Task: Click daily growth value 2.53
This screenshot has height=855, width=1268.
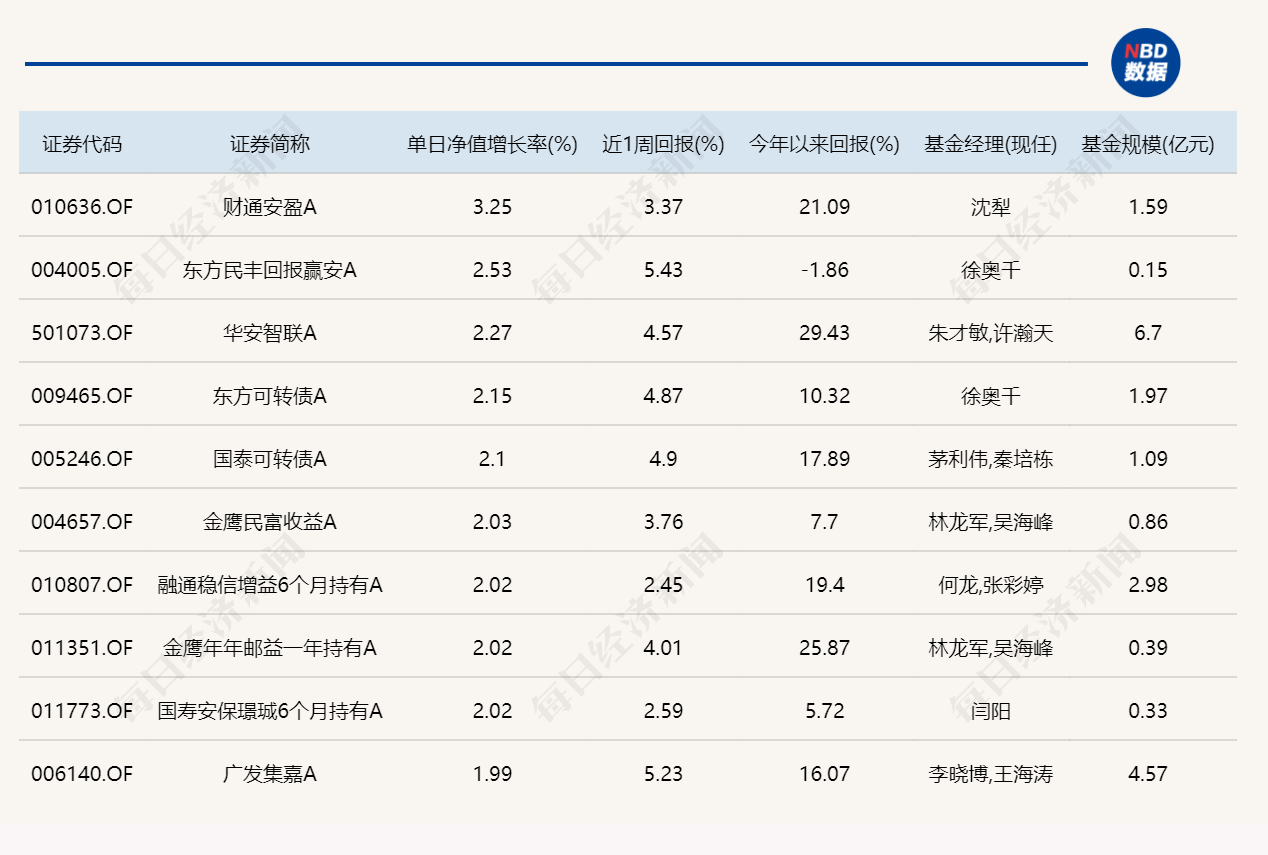Action: pyautogui.click(x=492, y=270)
